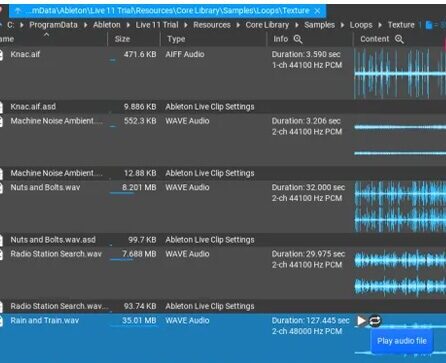
Task: Select Rain and Train.wav file name
Action: tap(45, 321)
